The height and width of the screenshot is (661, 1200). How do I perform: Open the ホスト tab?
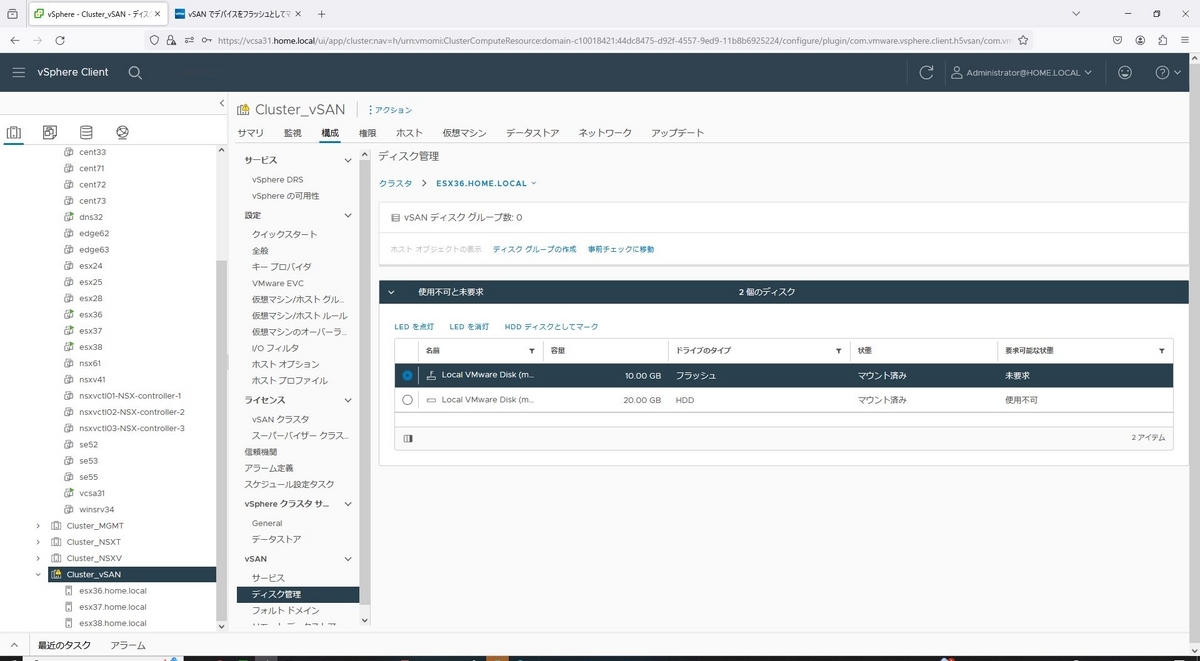[410, 133]
